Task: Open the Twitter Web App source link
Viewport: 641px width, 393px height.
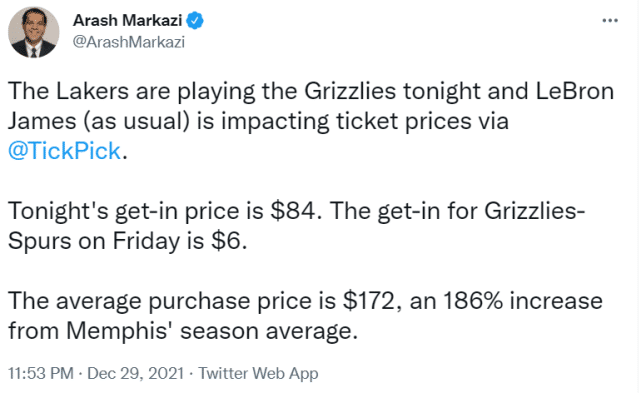Action: 258,373
